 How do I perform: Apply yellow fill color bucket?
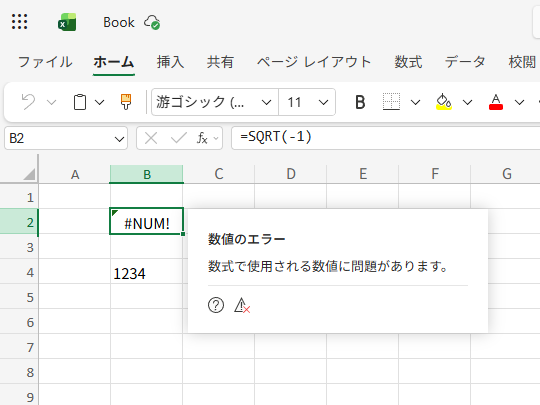(x=444, y=102)
